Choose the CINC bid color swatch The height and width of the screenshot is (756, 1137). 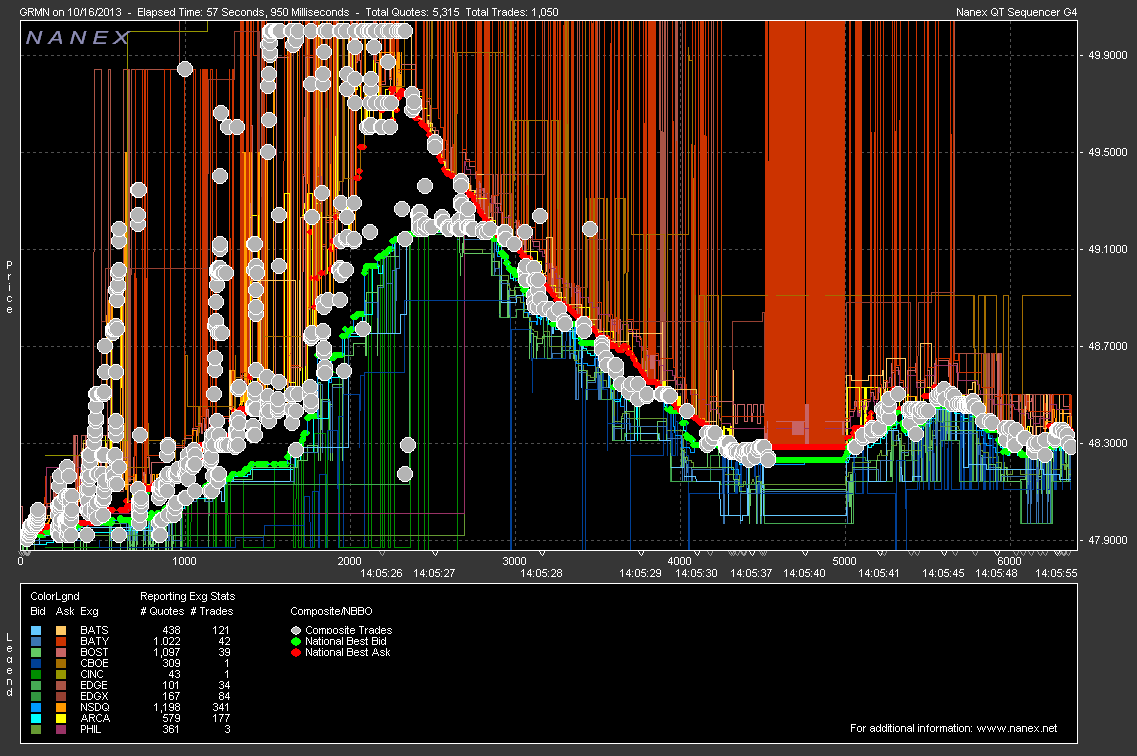coord(37,674)
